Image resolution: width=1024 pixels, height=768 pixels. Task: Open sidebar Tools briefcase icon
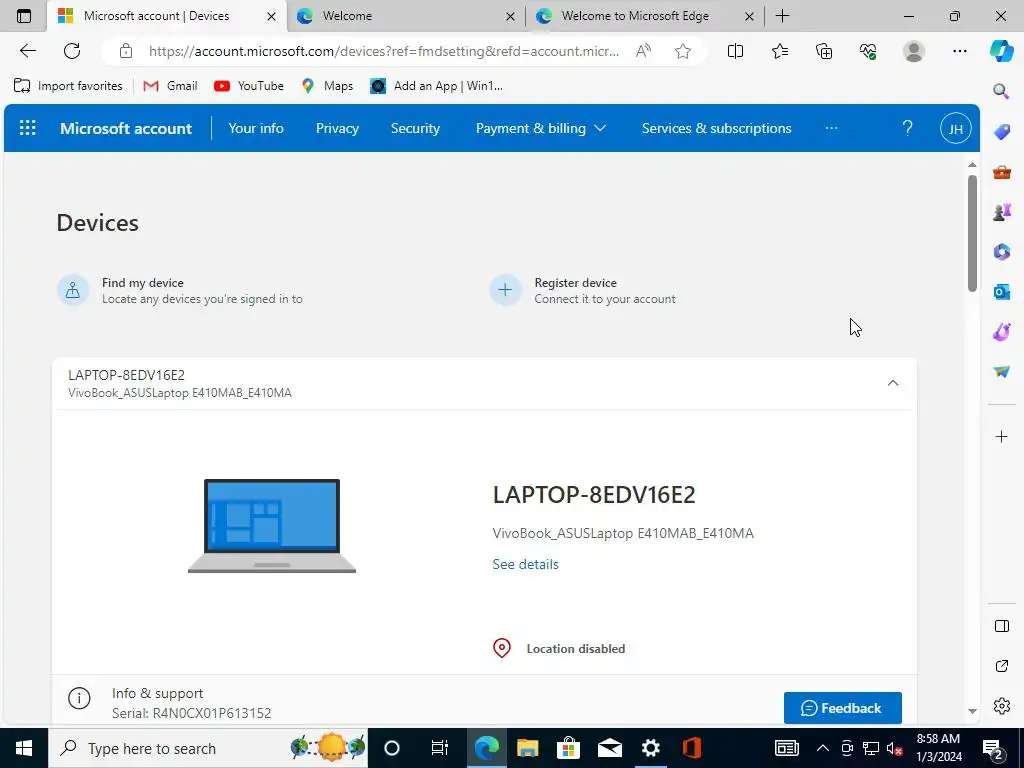click(x=1001, y=172)
